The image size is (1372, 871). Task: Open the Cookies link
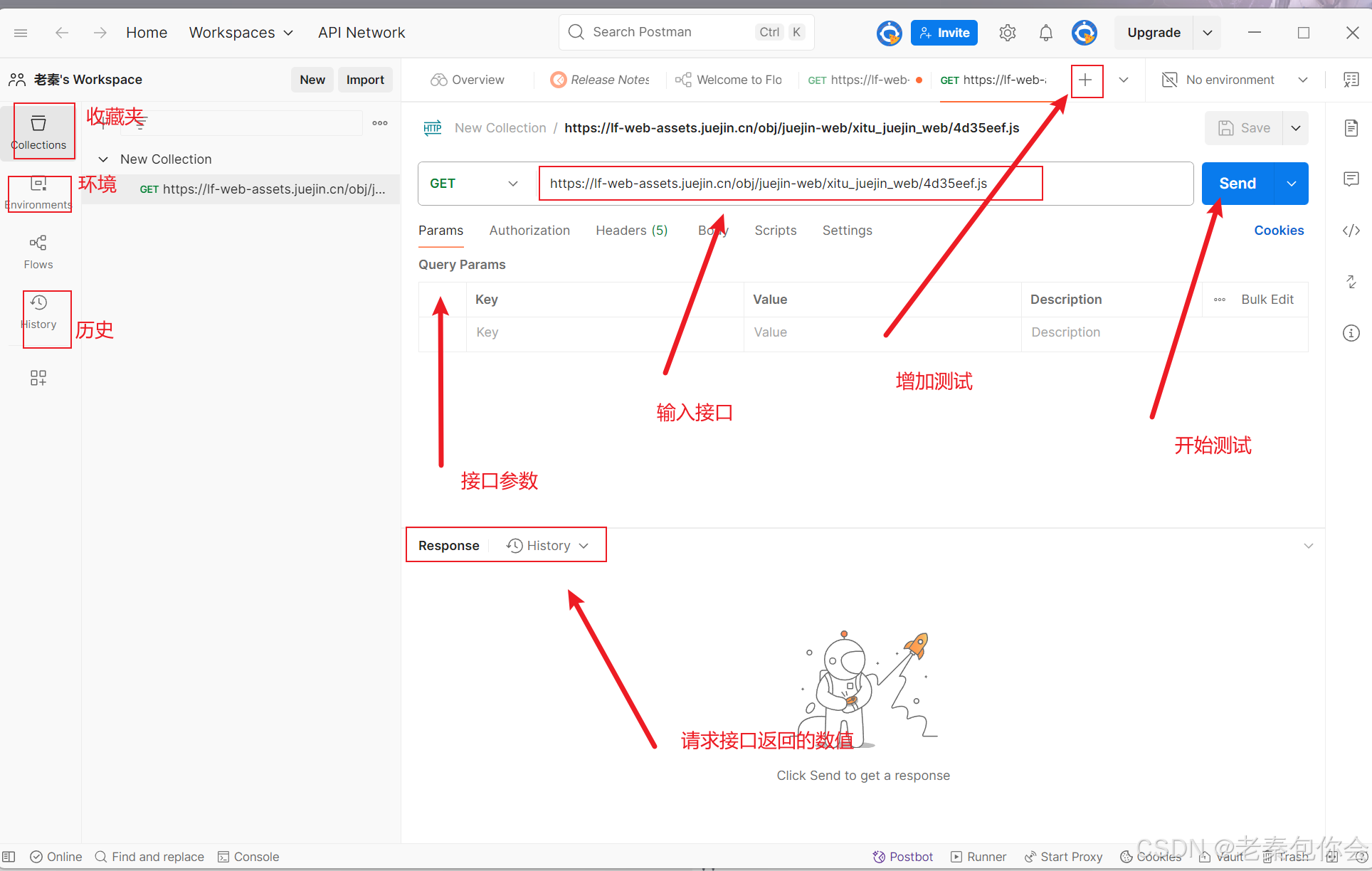coord(1279,231)
